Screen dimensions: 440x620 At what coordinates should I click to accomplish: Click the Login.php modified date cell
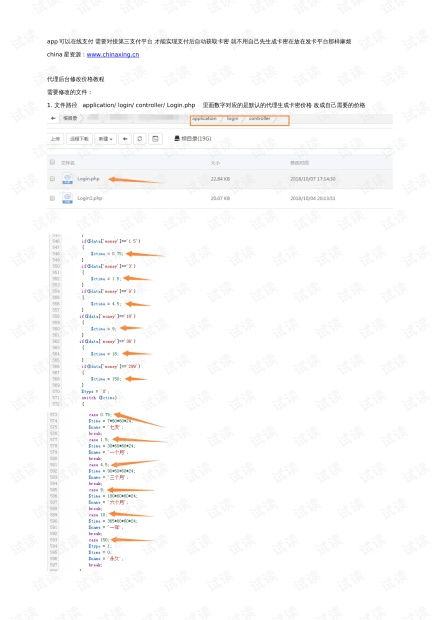coord(313,179)
